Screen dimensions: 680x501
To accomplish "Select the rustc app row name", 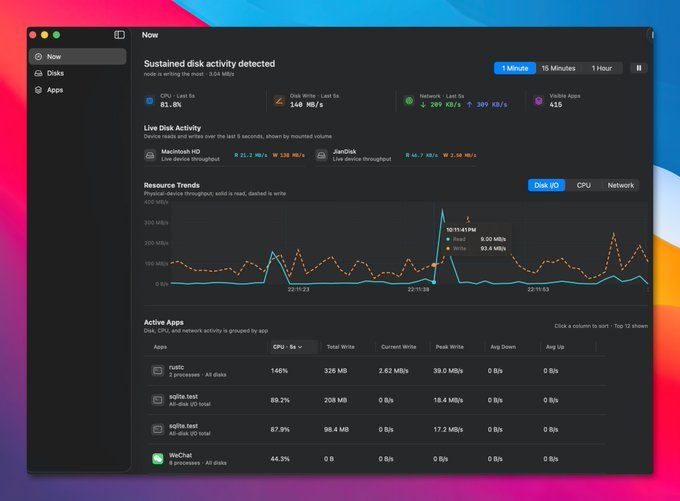I will pyautogui.click(x=177, y=367).
